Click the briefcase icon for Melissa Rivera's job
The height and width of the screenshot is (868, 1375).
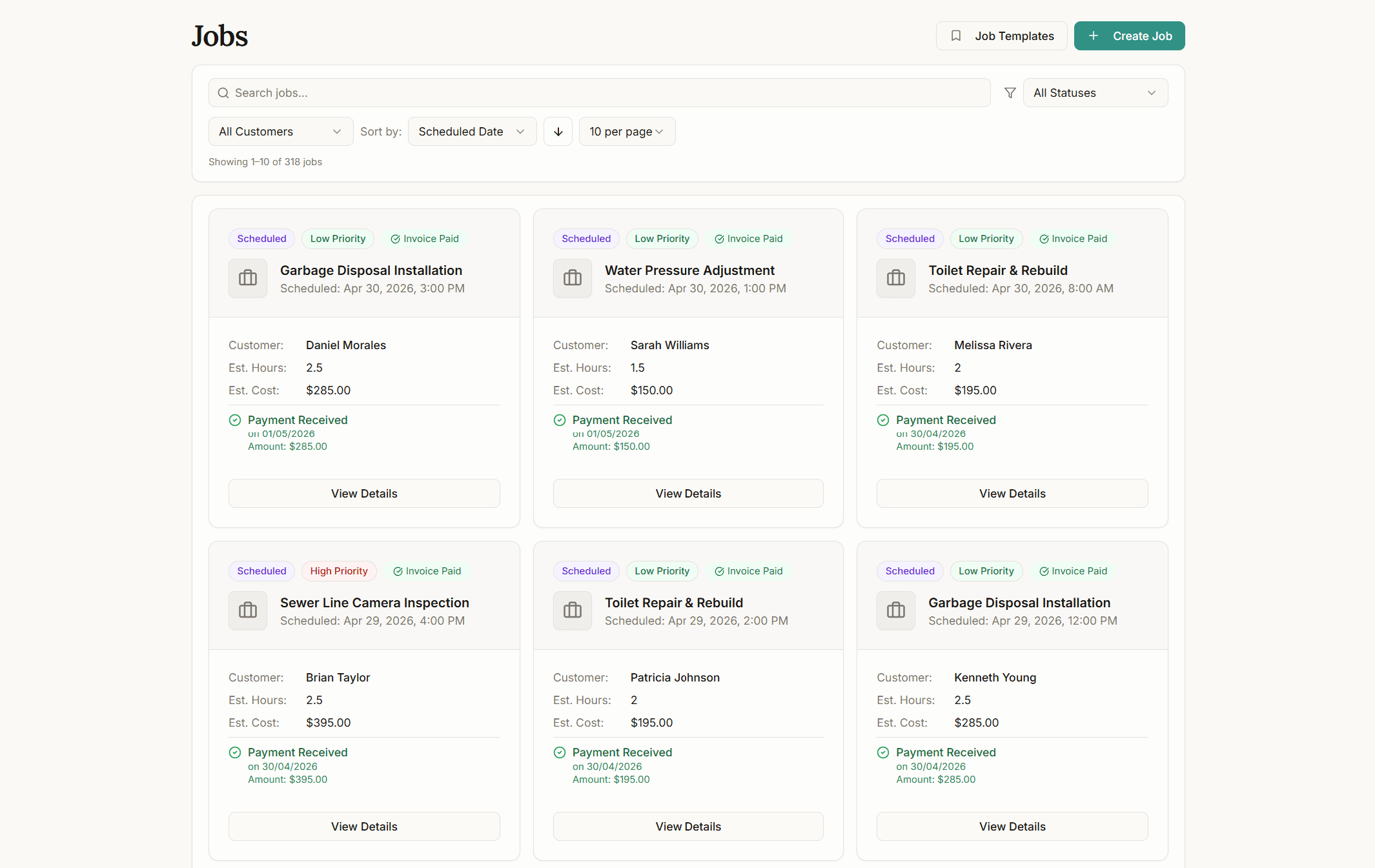click(896, 278)
